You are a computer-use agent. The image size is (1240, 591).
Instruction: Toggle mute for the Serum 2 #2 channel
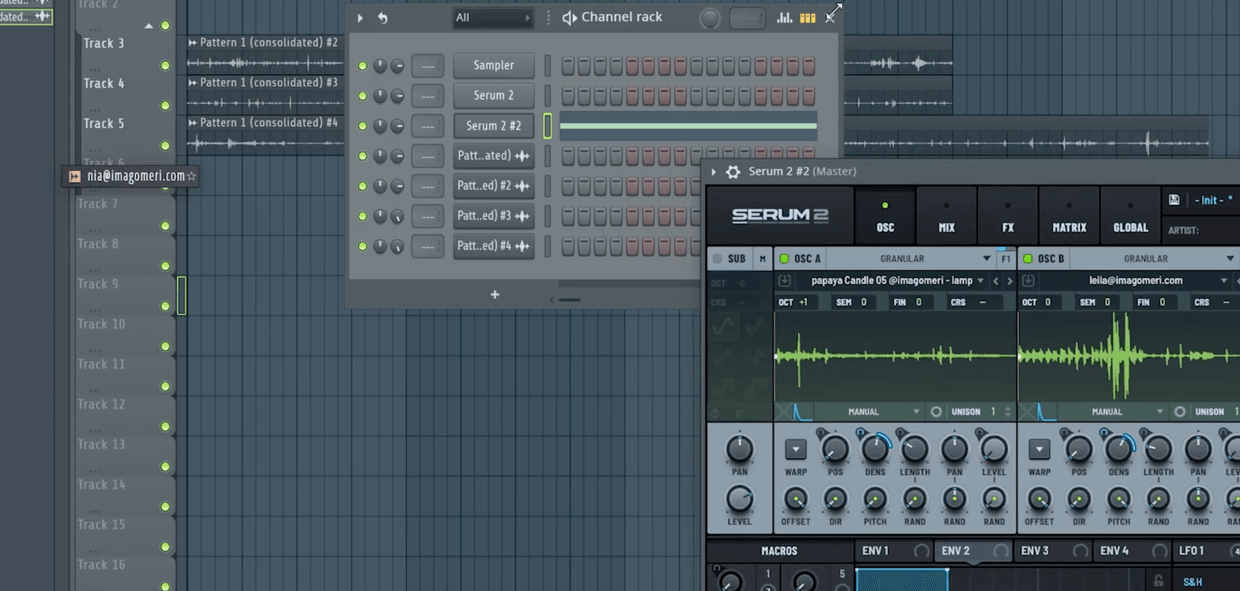[361, 125]
